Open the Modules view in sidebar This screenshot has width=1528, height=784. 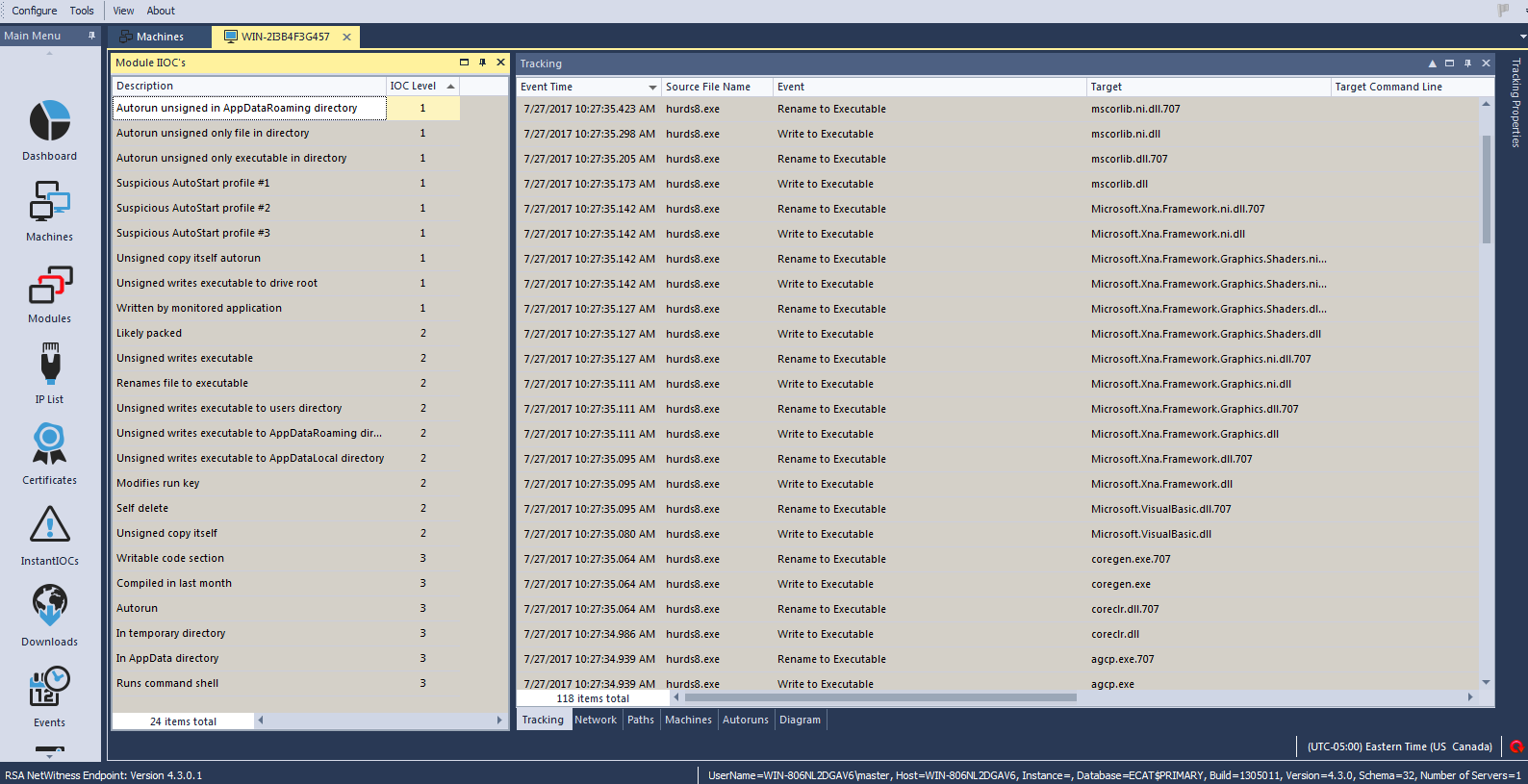49,293
